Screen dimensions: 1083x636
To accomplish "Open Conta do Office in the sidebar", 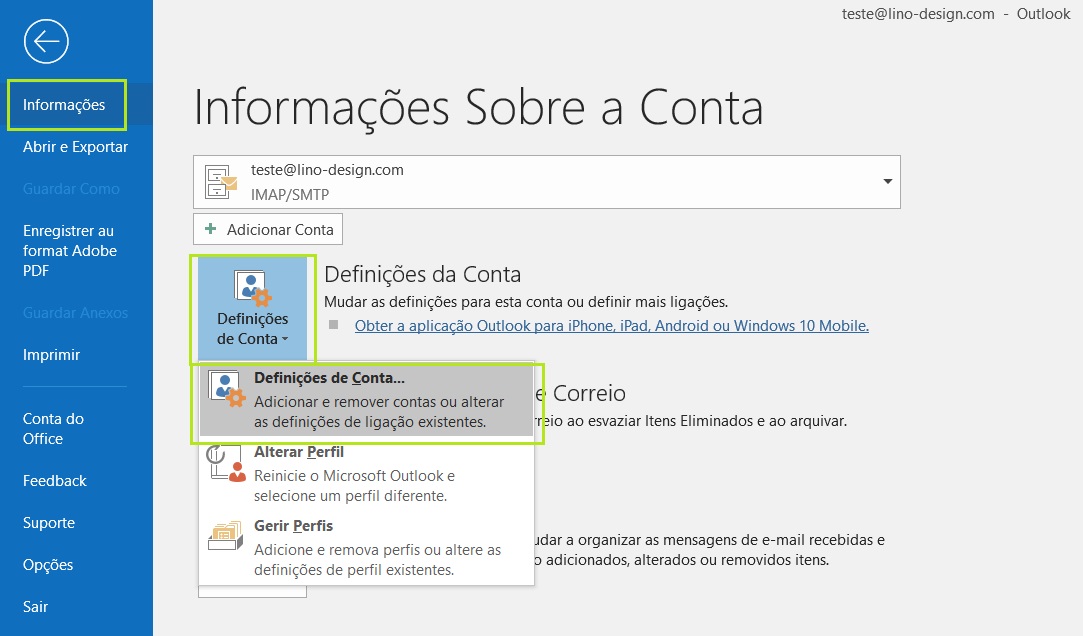I will point(53,429).
